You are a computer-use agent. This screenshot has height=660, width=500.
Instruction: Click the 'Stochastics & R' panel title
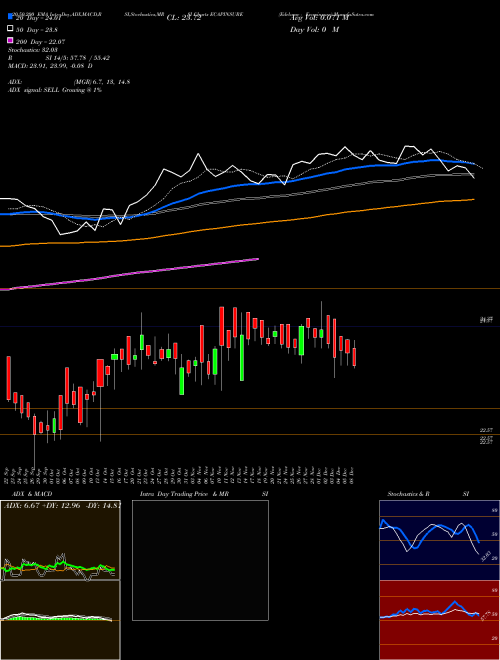pos(408,494)
